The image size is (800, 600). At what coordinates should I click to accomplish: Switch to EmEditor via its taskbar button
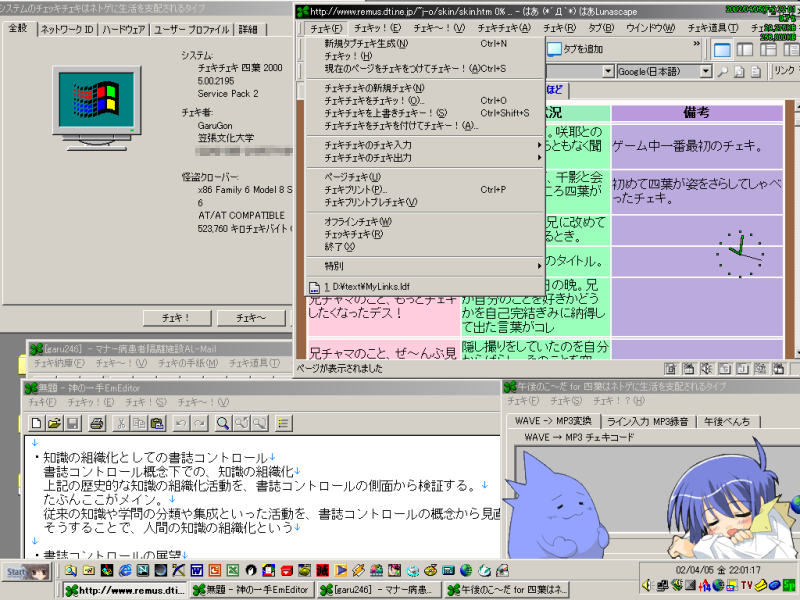click(251, 590)
